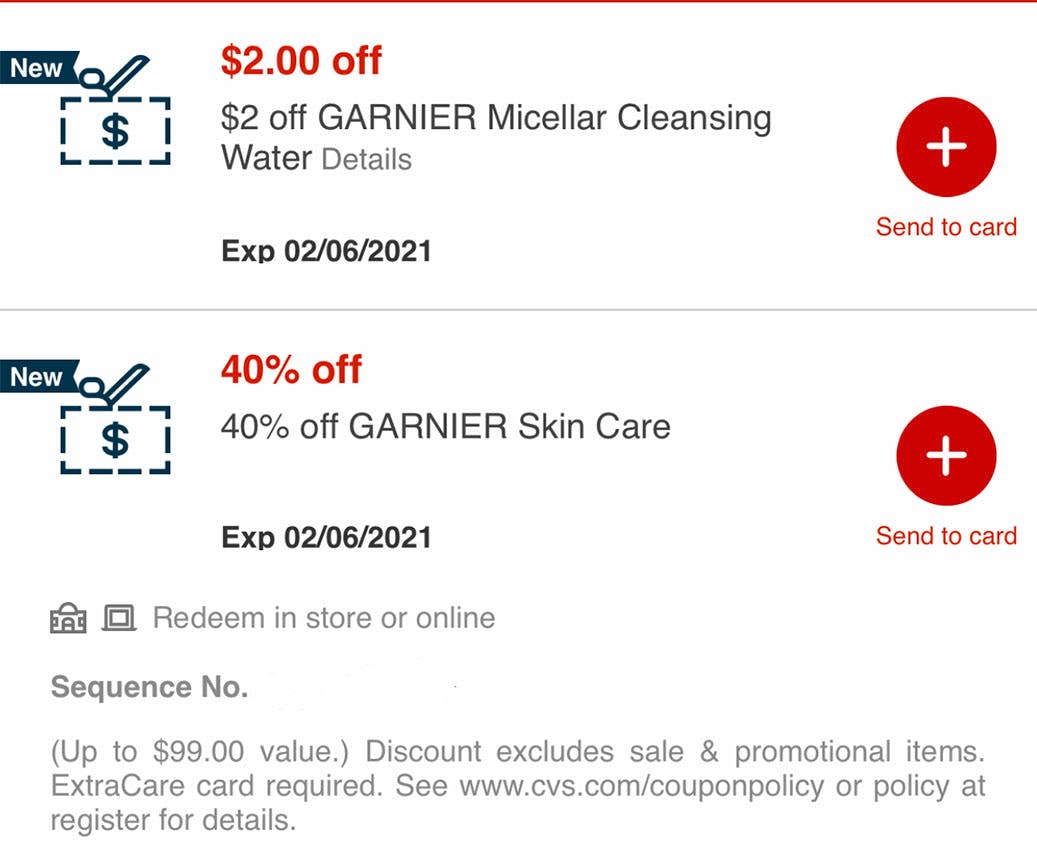Click the scissors coupon icon beside $2.00 off
This screenshot has height=850, width=1037.
point(116,110)
